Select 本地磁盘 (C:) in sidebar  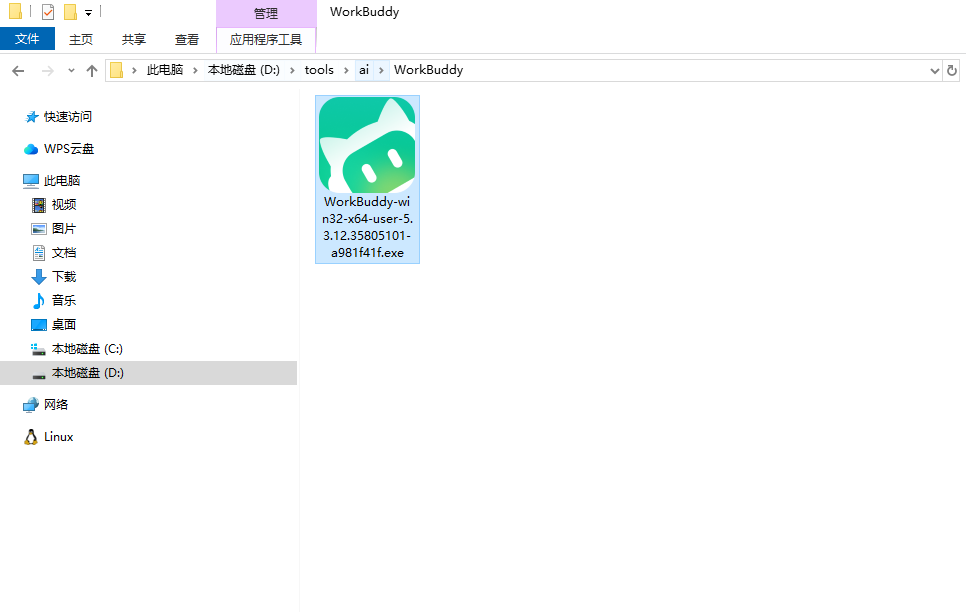point(87,349)
